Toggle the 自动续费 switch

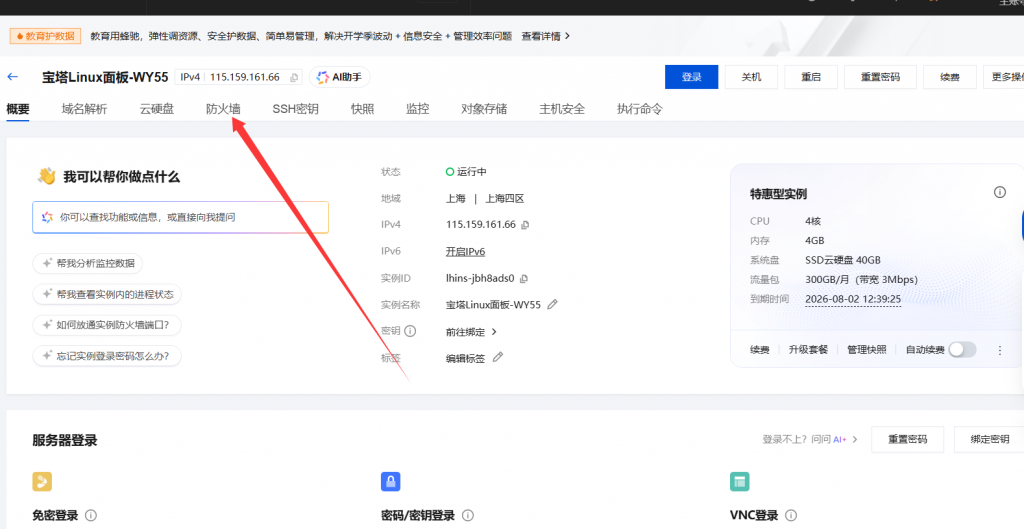[962, 349]
